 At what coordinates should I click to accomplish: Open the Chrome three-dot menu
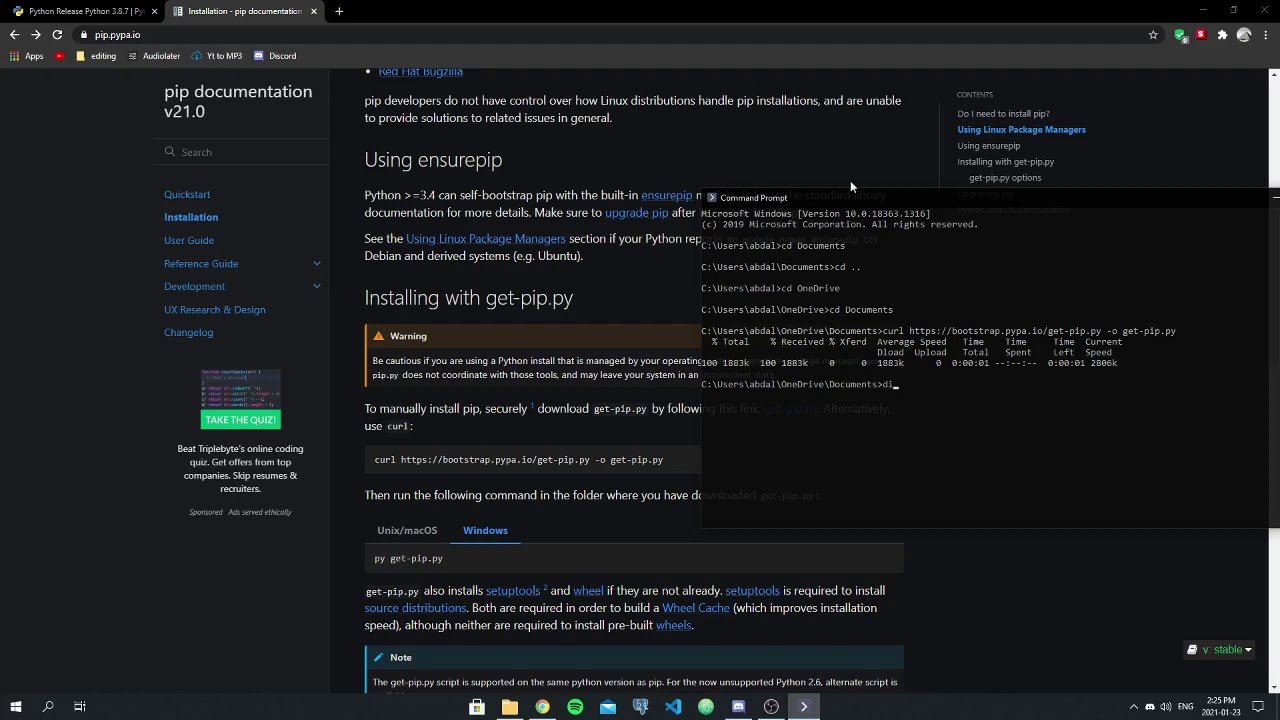[x=1266, y=35]
